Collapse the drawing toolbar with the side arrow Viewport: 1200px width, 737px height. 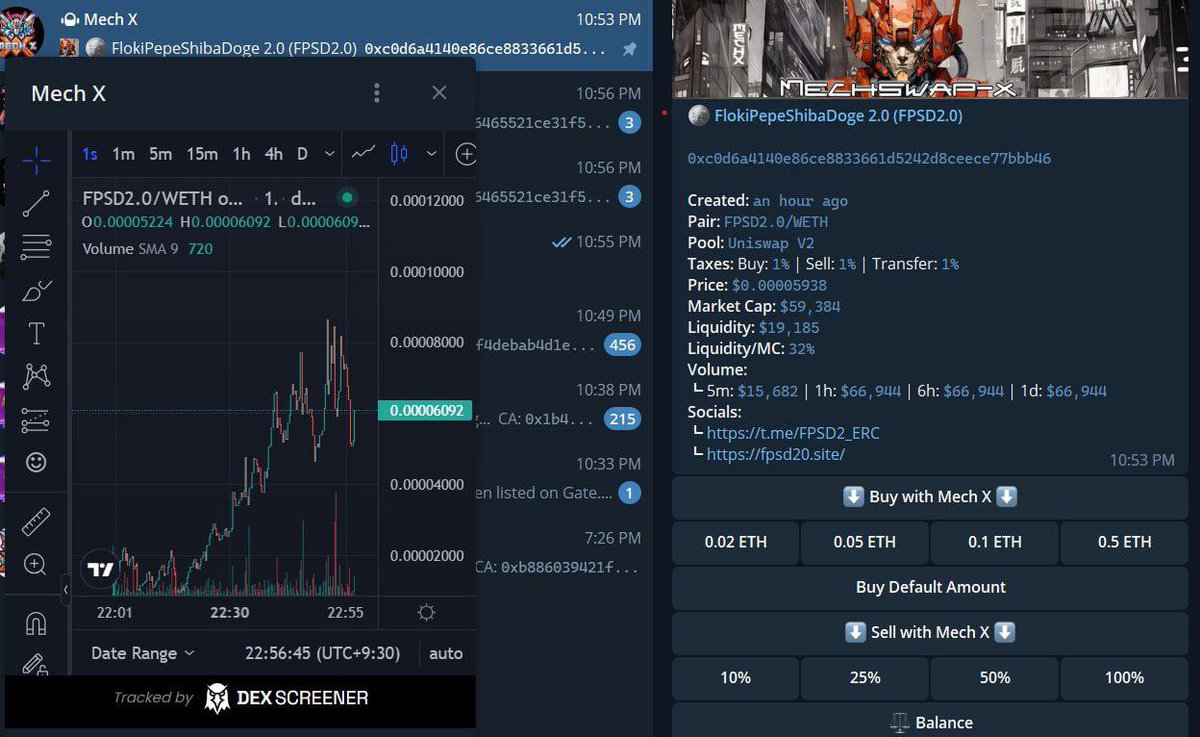coord(66,590)
